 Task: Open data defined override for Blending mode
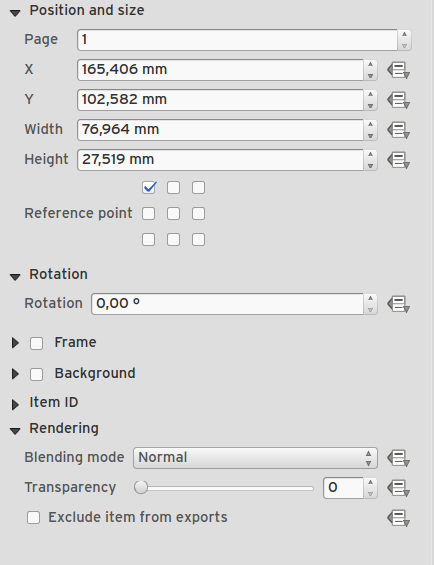pyautogui.click(x=398, y=458)
